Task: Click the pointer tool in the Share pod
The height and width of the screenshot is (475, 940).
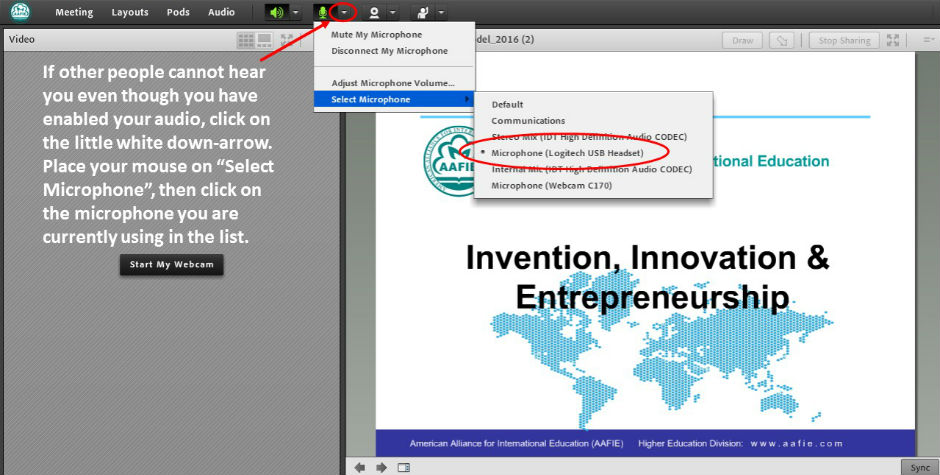Action: 782,41
